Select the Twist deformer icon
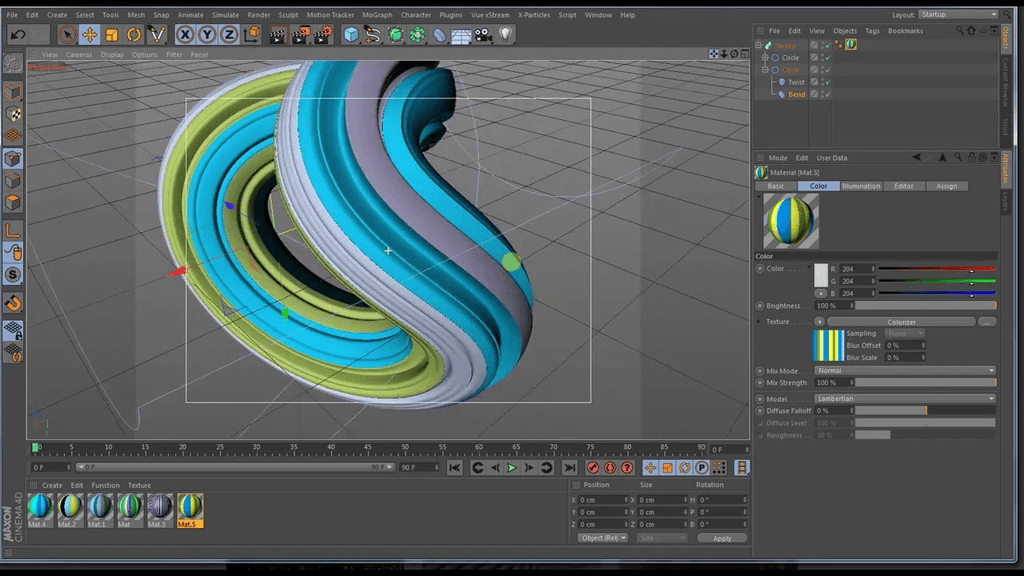 (x=783, y=82)
